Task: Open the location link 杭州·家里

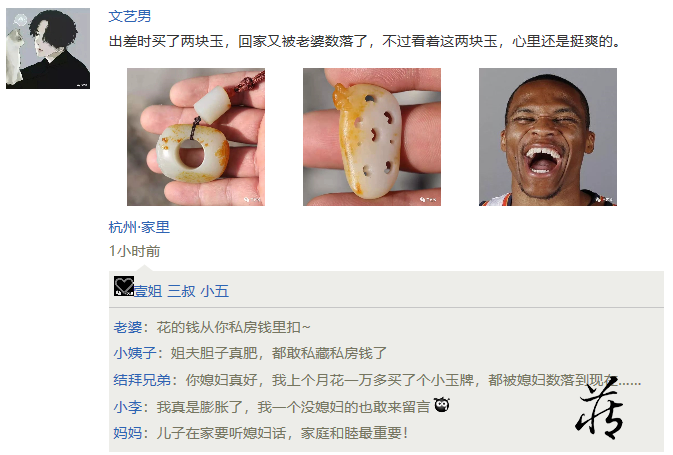Action: 139,227
